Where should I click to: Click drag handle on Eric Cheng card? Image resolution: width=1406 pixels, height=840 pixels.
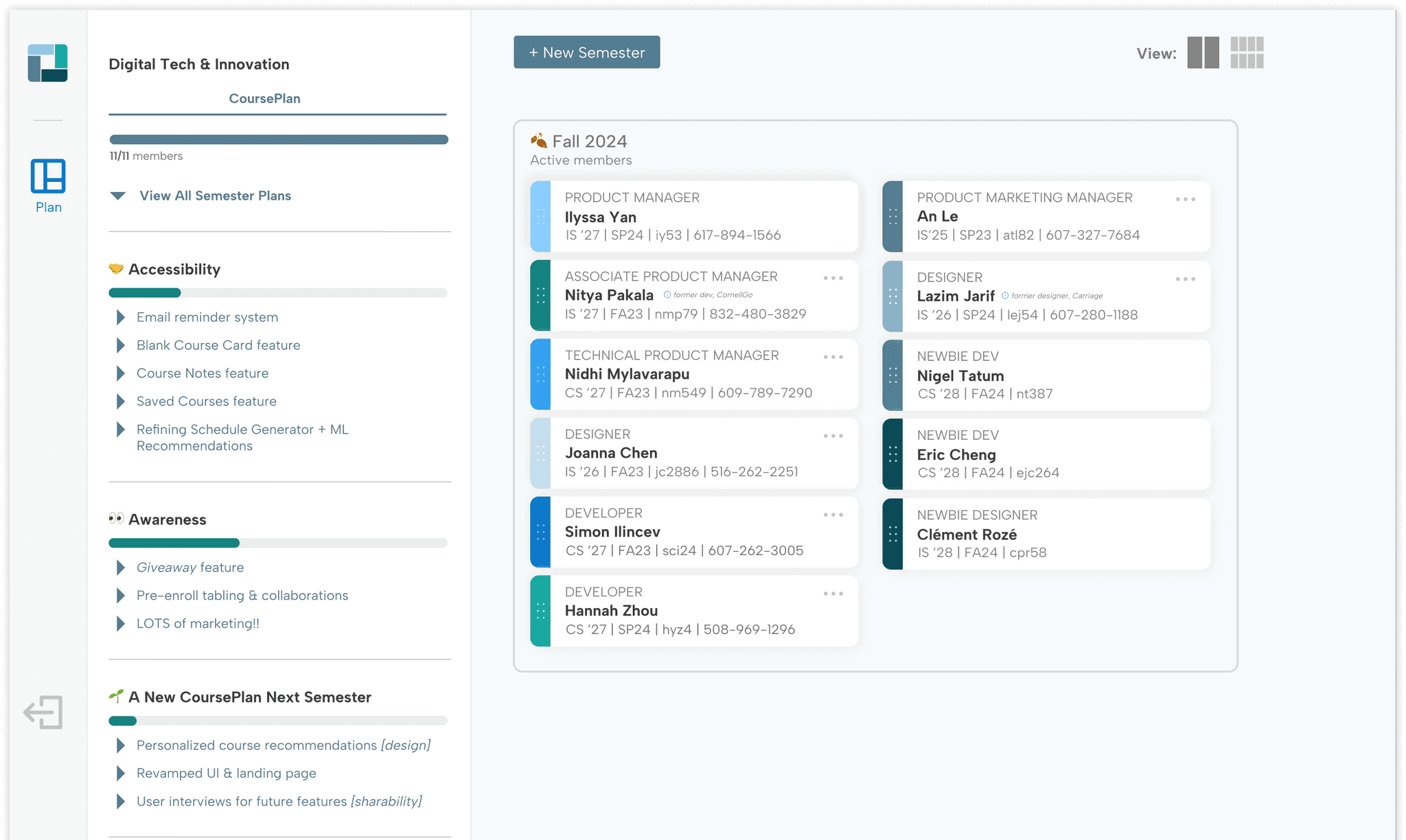892,454
